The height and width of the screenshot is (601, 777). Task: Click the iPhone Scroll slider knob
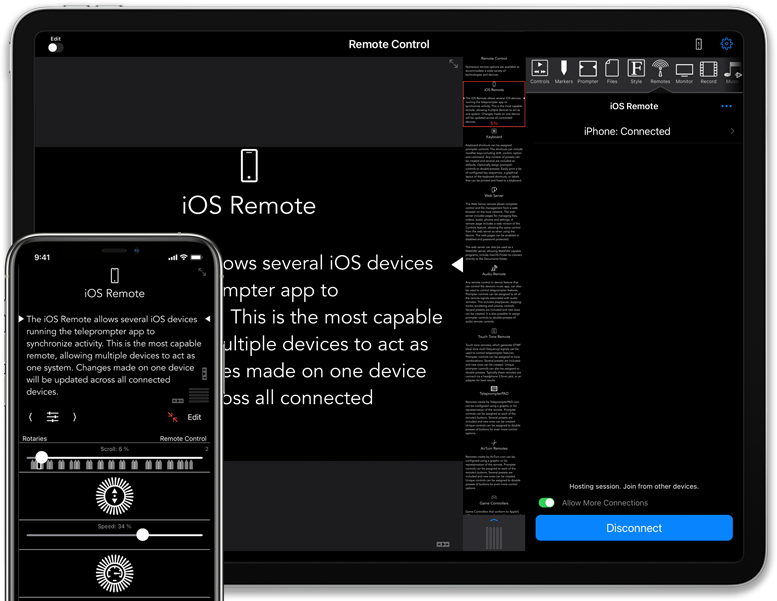coord(42,457)
